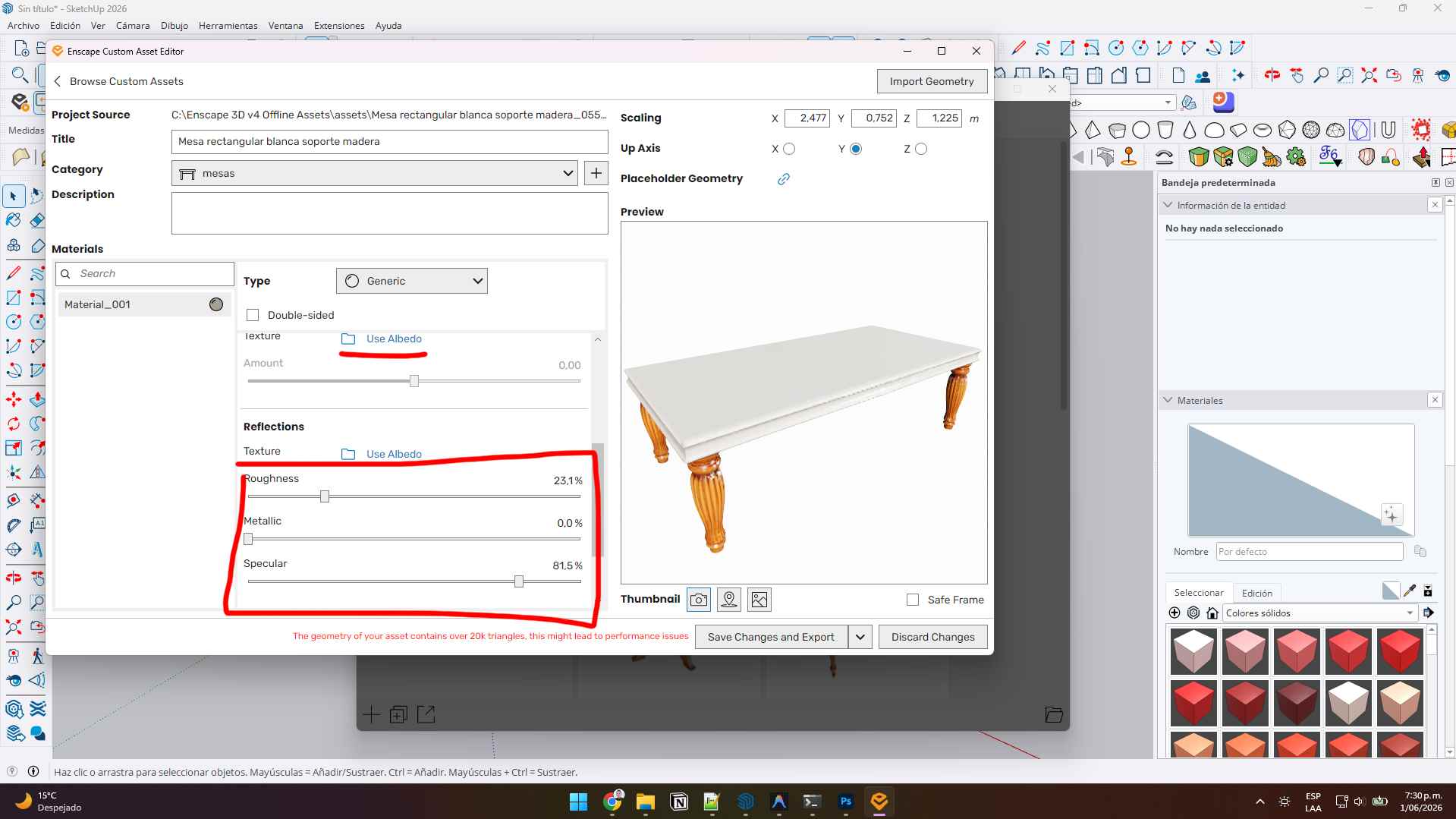Image resolution: width=1456 pixels, height=819 pixels.
Task: Click the thumbnail image import icon
Action: pos(759,600)
